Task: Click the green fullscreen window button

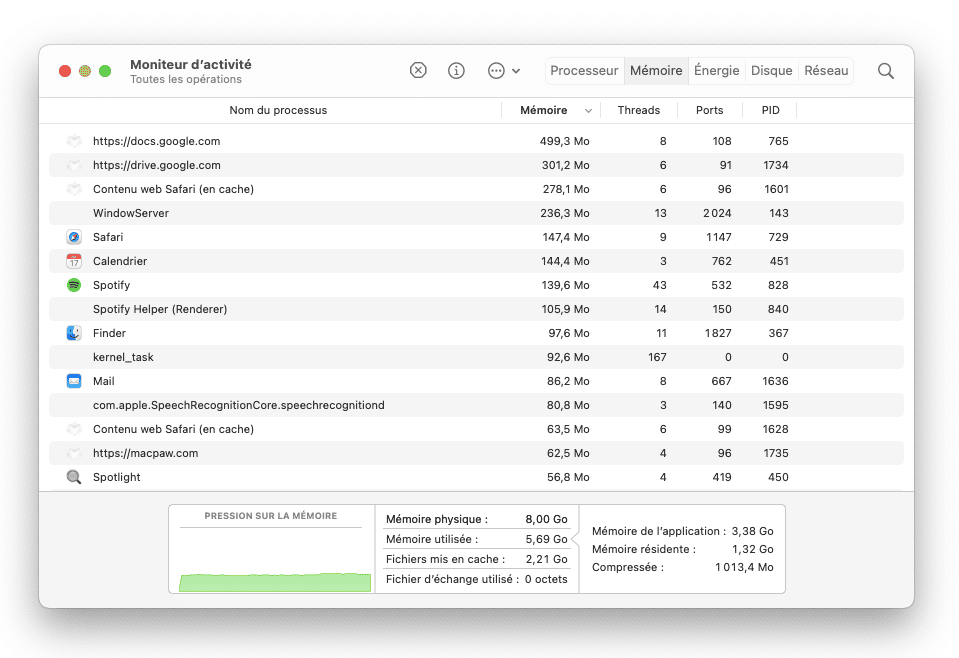Action: 105,71
